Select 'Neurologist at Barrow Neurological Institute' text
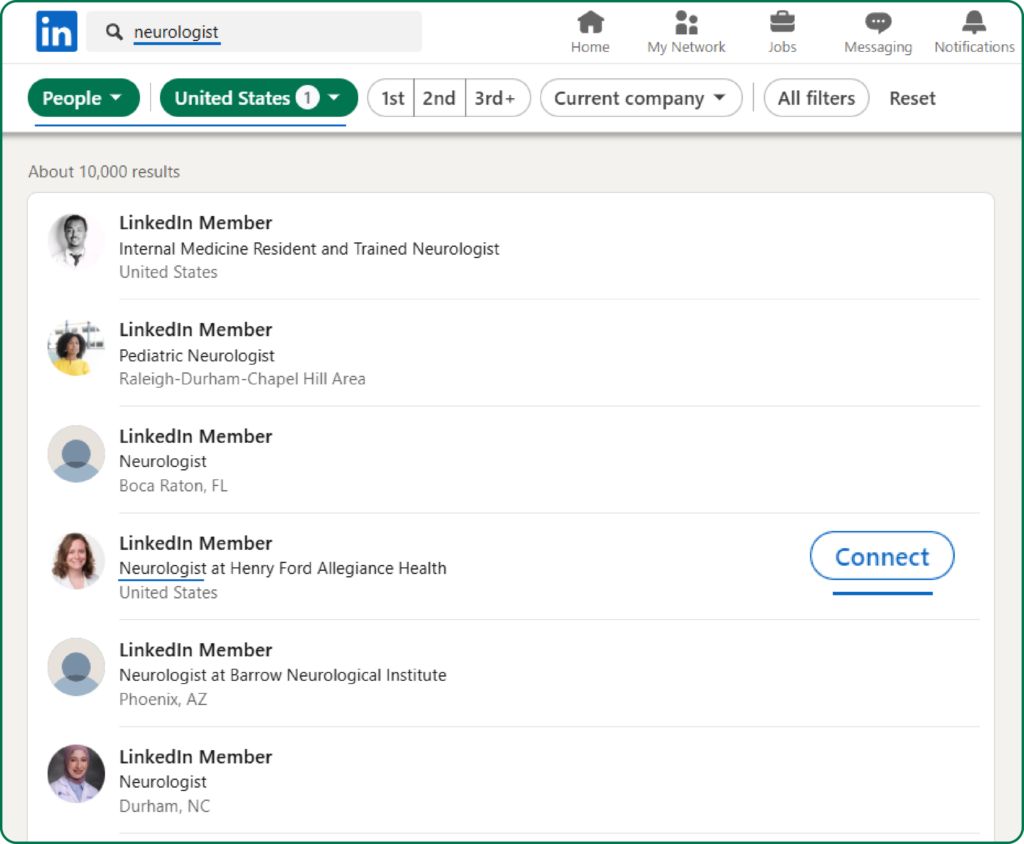 click(283, 675)
